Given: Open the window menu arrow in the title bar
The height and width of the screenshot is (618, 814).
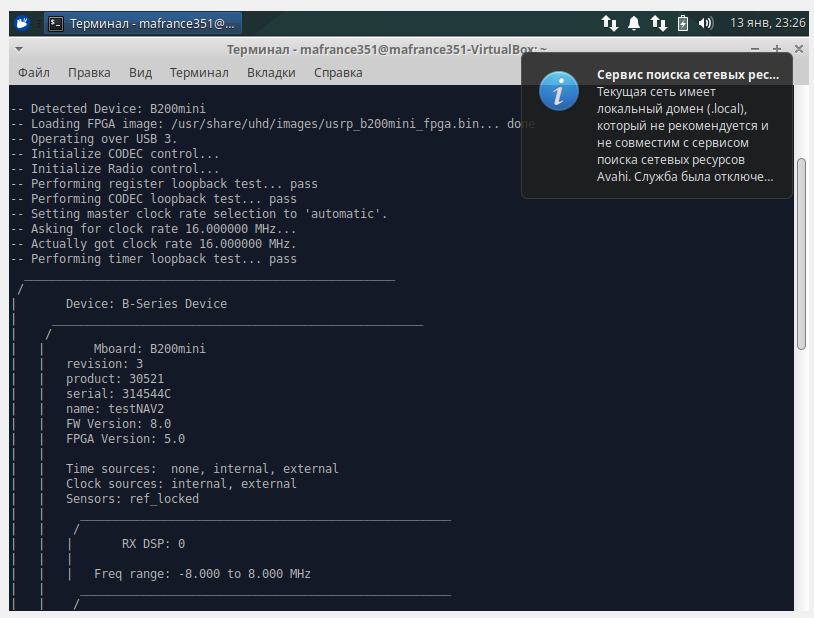Looking at the screenshot, I should click(19, 49).
